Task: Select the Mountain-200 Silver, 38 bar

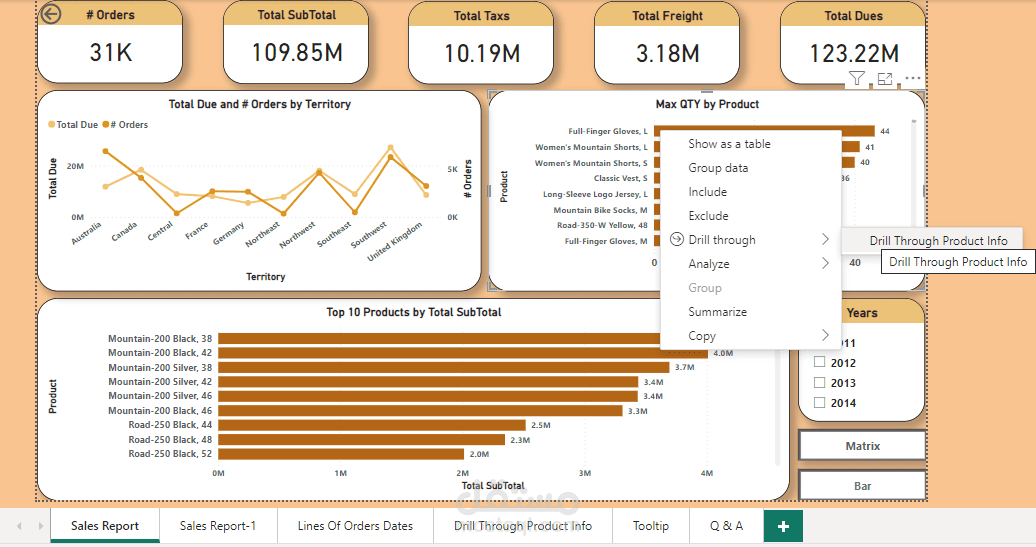Action: [443, 367]
